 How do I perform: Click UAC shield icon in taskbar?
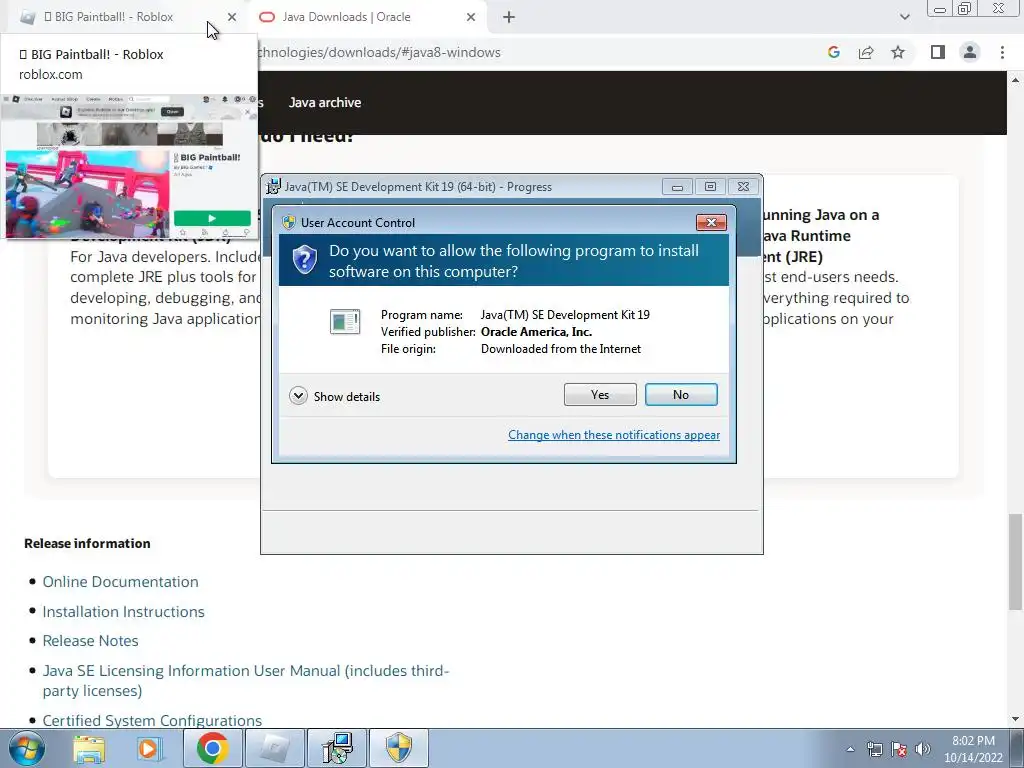click(x=399, y=749)
